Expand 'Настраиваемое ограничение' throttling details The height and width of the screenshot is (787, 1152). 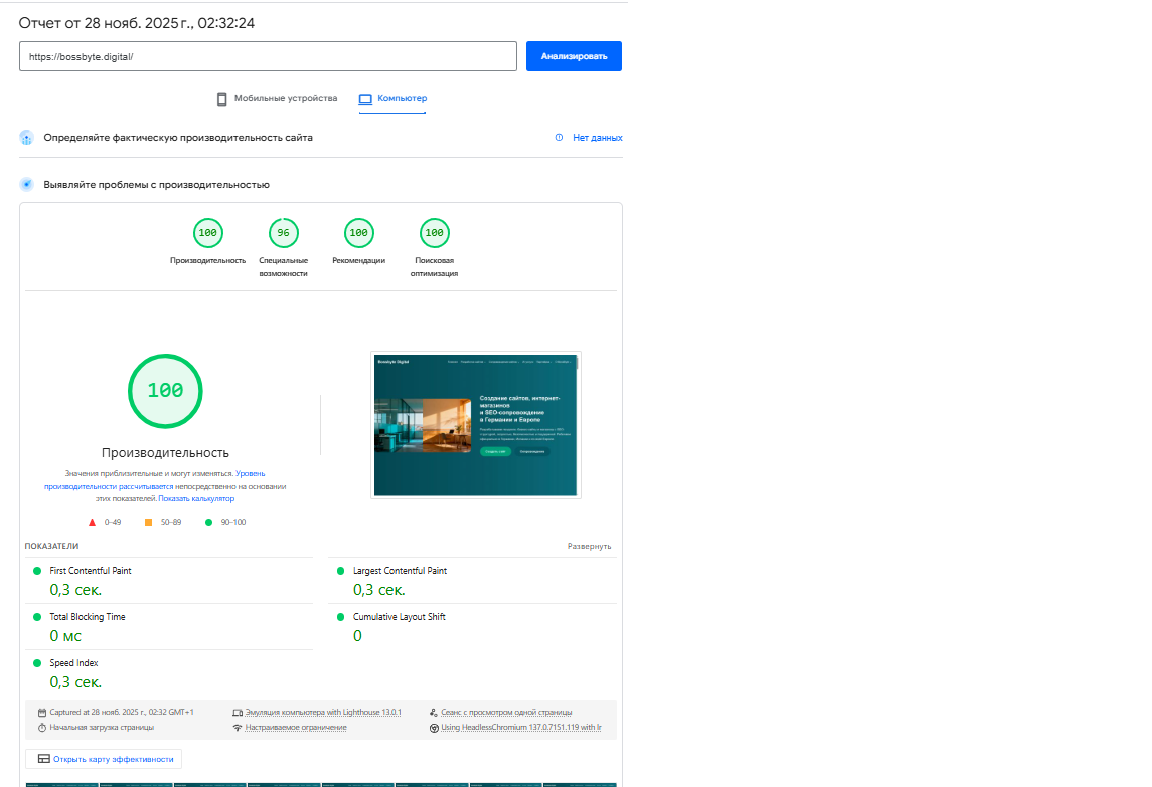[296, 728]
